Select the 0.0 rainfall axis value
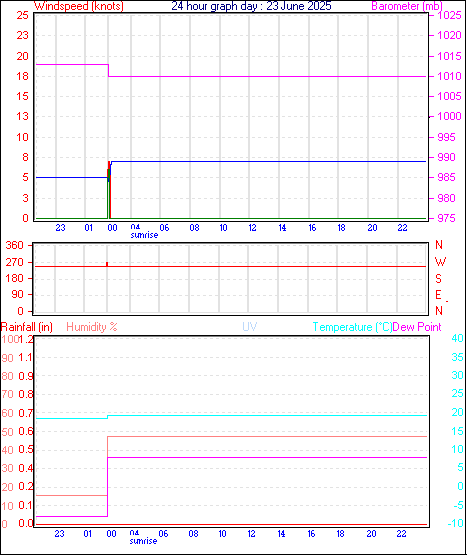The image size is (467, 559). pyautogui.click(x=26, y=524)
